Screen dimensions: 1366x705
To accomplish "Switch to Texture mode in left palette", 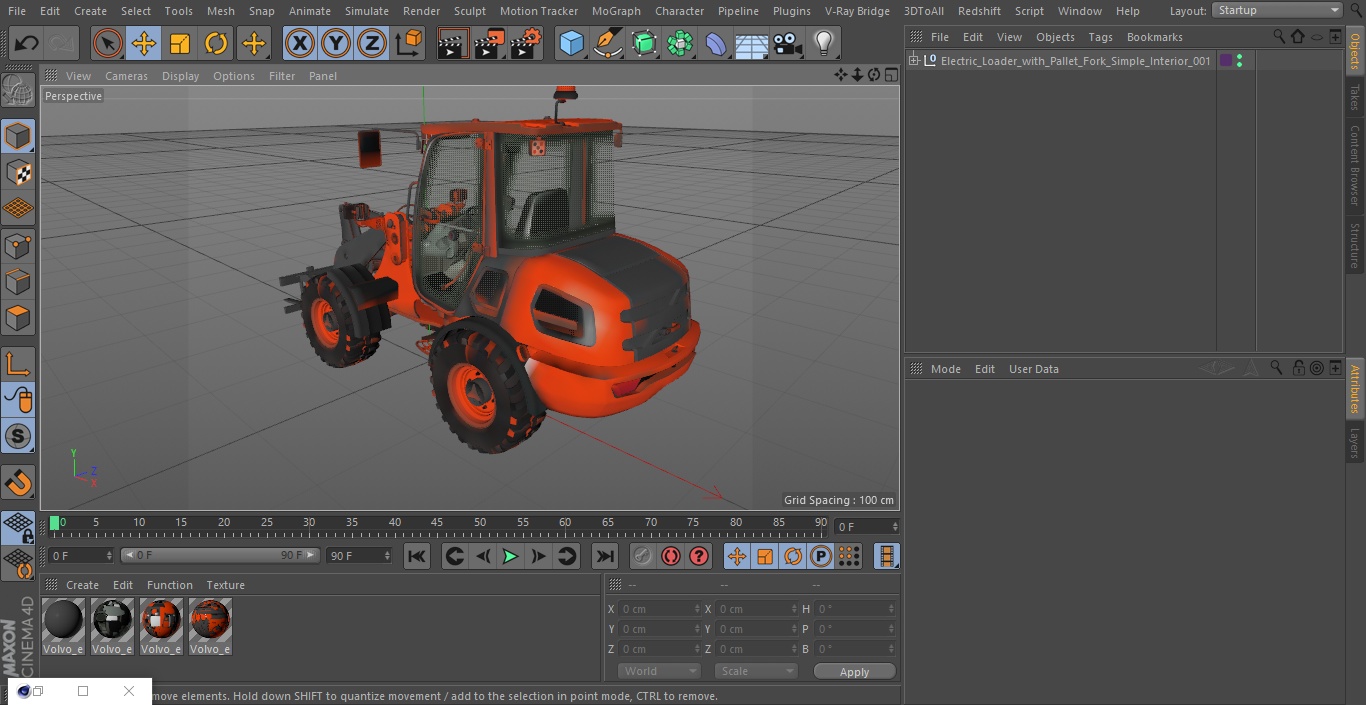I will [x=18, y=173].
